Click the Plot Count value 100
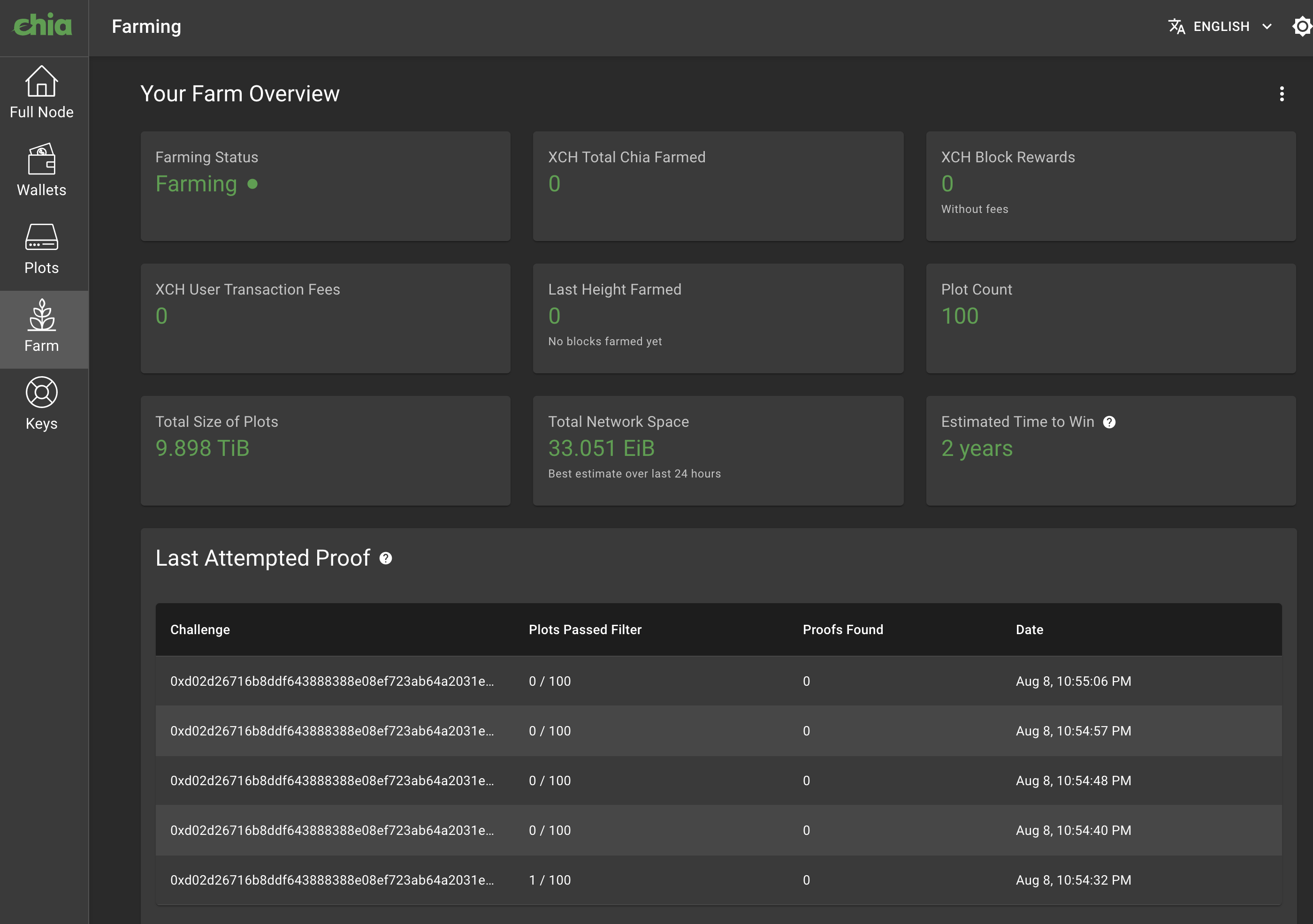 coord(960,316)
